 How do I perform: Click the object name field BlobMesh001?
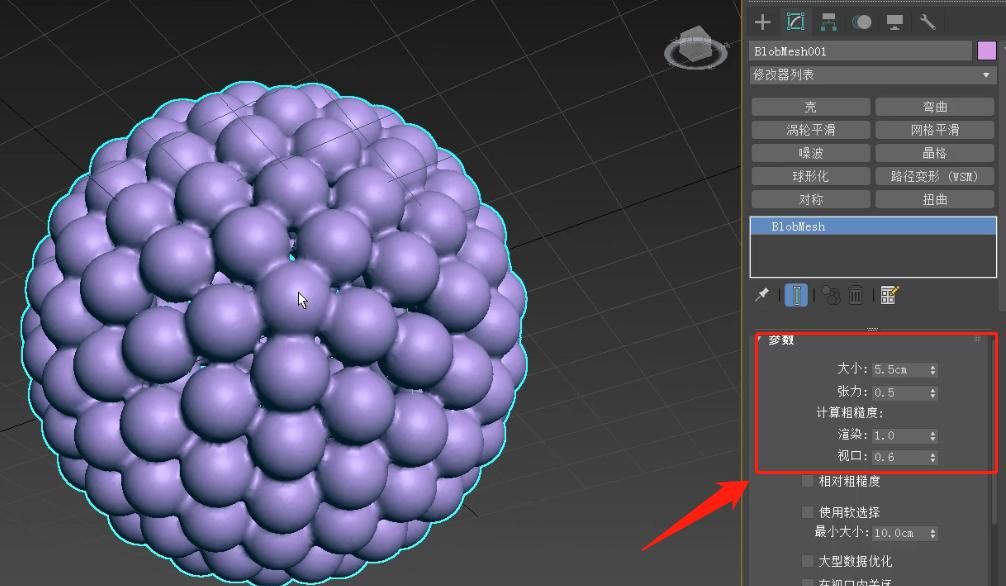point(861,51)
